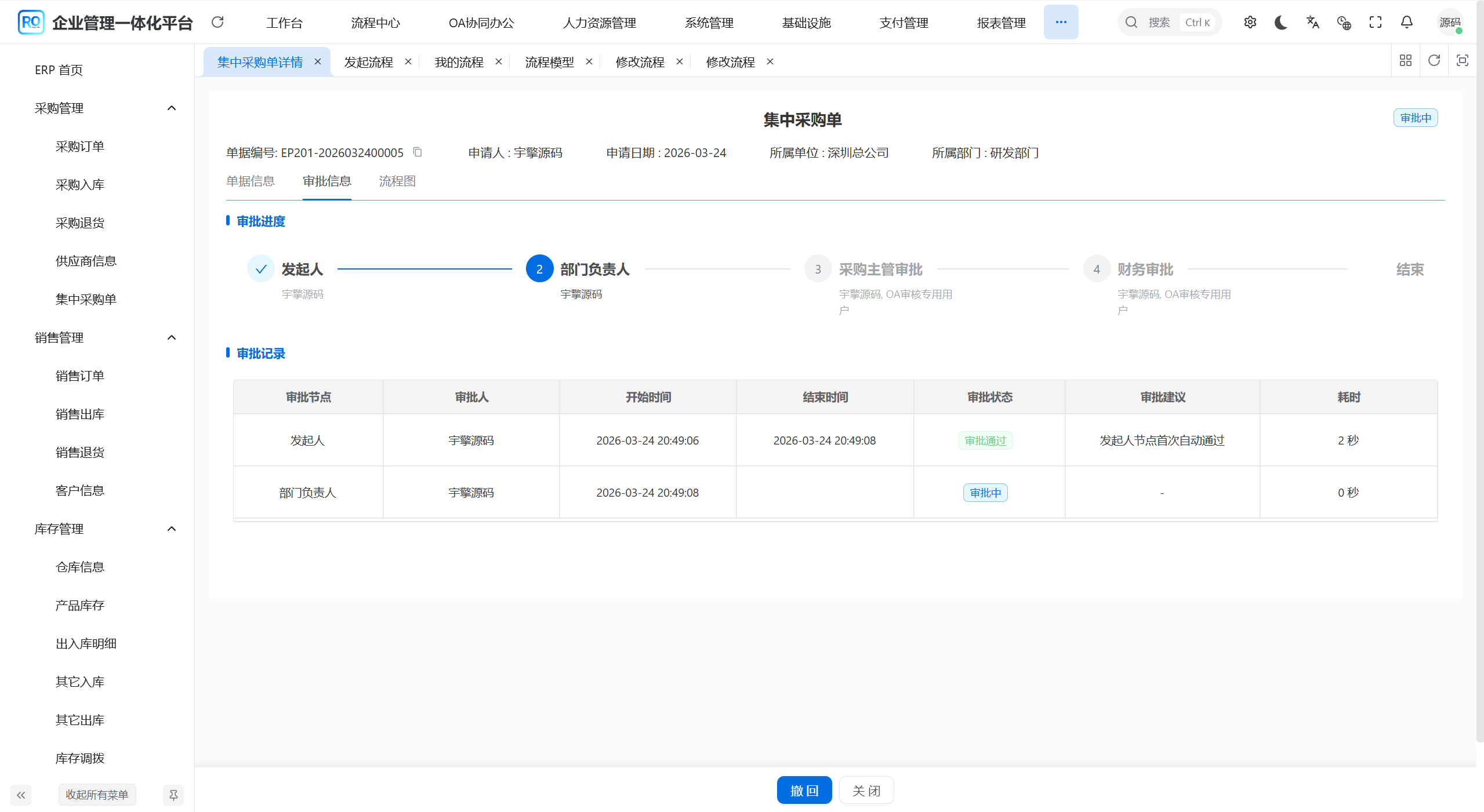This screenshot has height=812, width=1484.
Task: Click 收起所有菜单 at sidebar bottom
Action: point(97,795)
